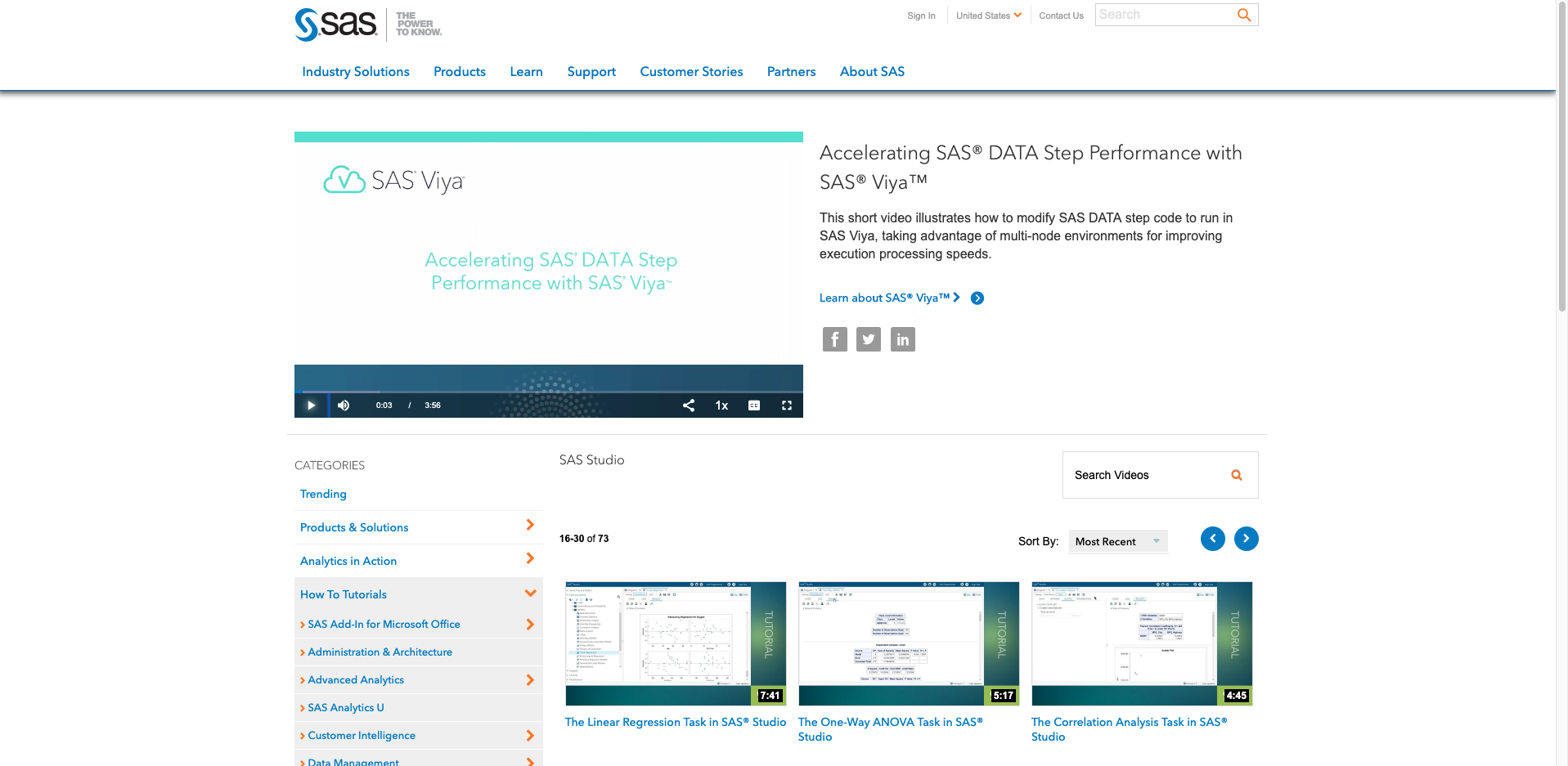Click the orange site search magnifier icon

click(1244, 15)
